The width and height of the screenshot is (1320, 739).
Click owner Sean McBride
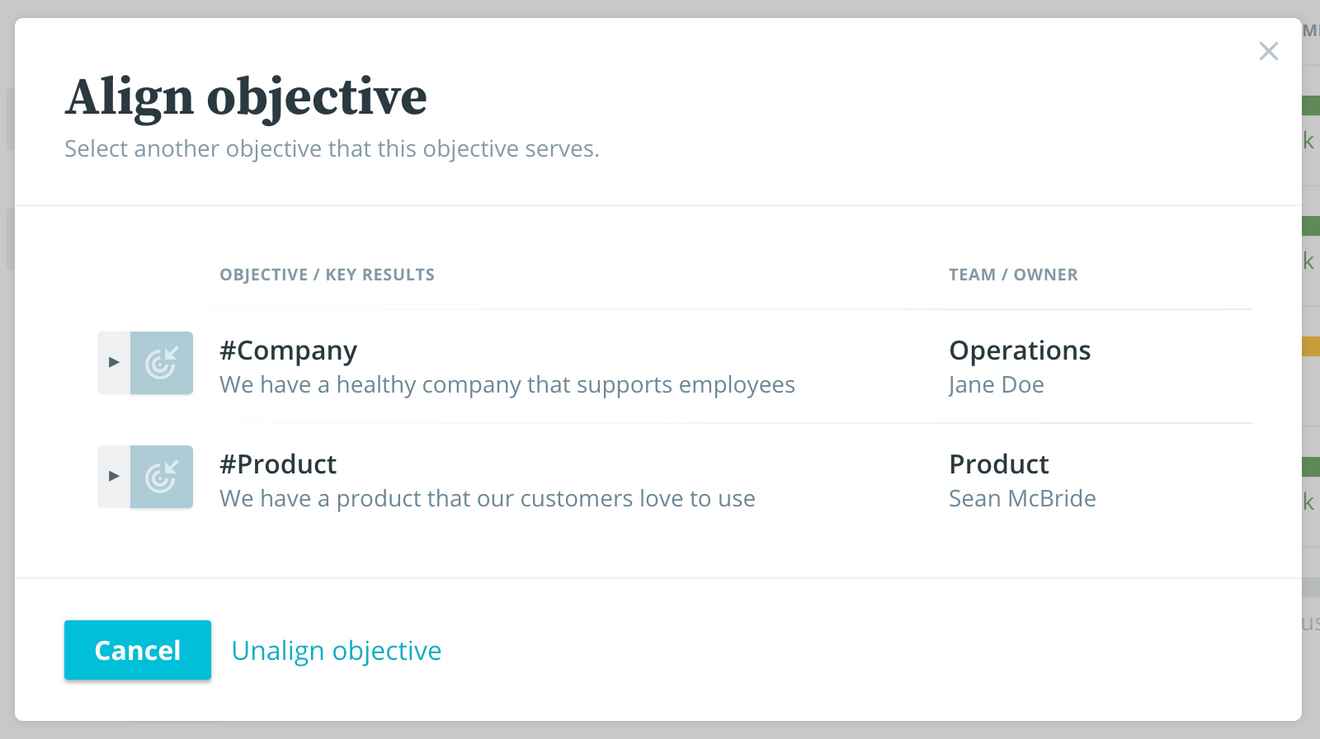point(1022,498)
